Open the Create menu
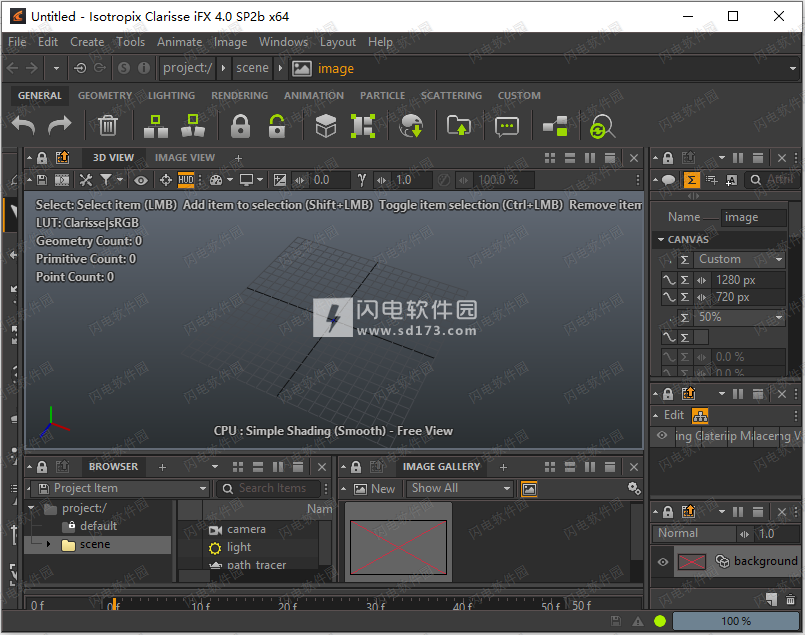 [87, 42]
